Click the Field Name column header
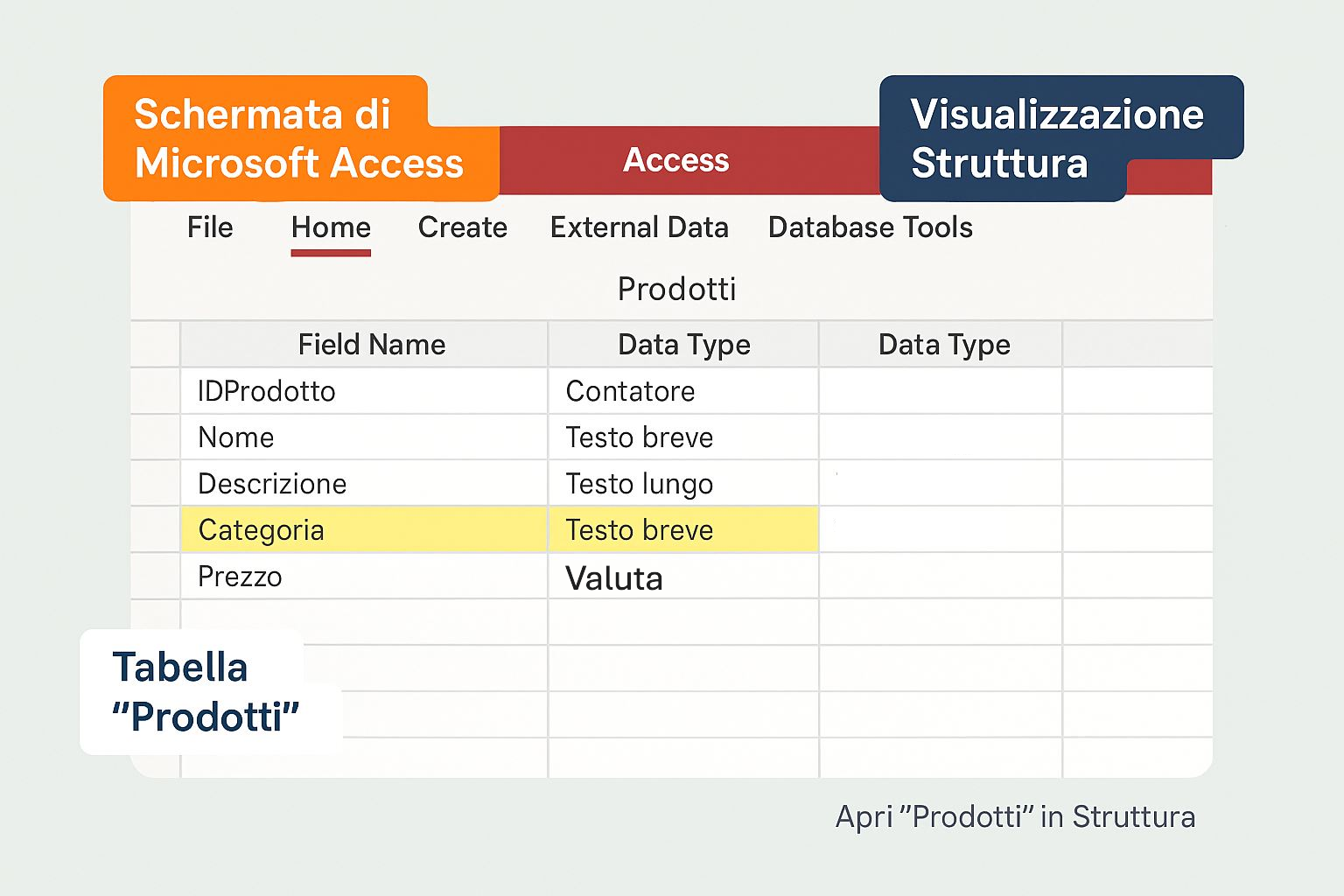Image resolution: width=1344 pixels, height=896 pixels. [x=371, y=345]
